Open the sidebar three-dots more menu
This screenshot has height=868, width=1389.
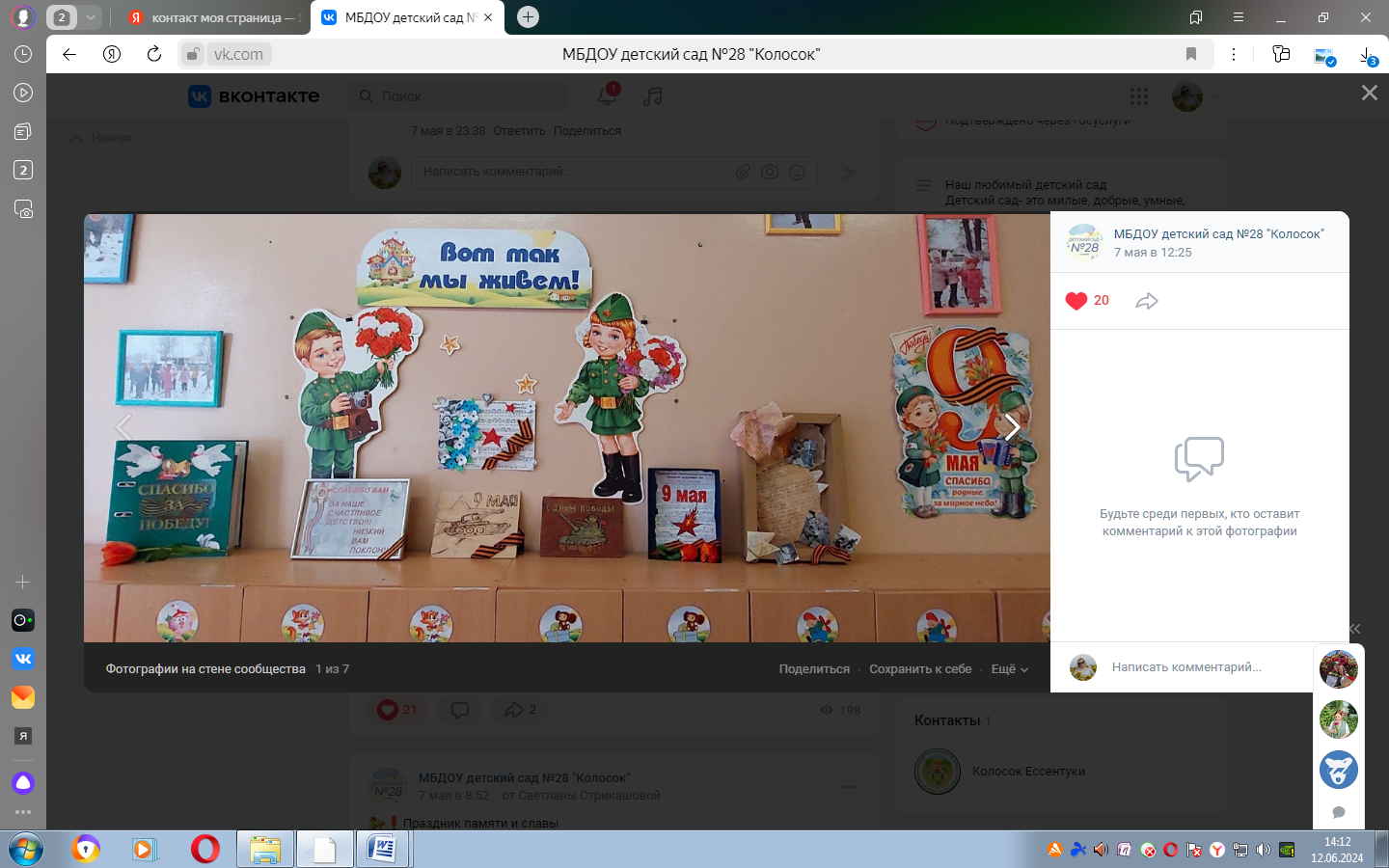pos(23,812)
